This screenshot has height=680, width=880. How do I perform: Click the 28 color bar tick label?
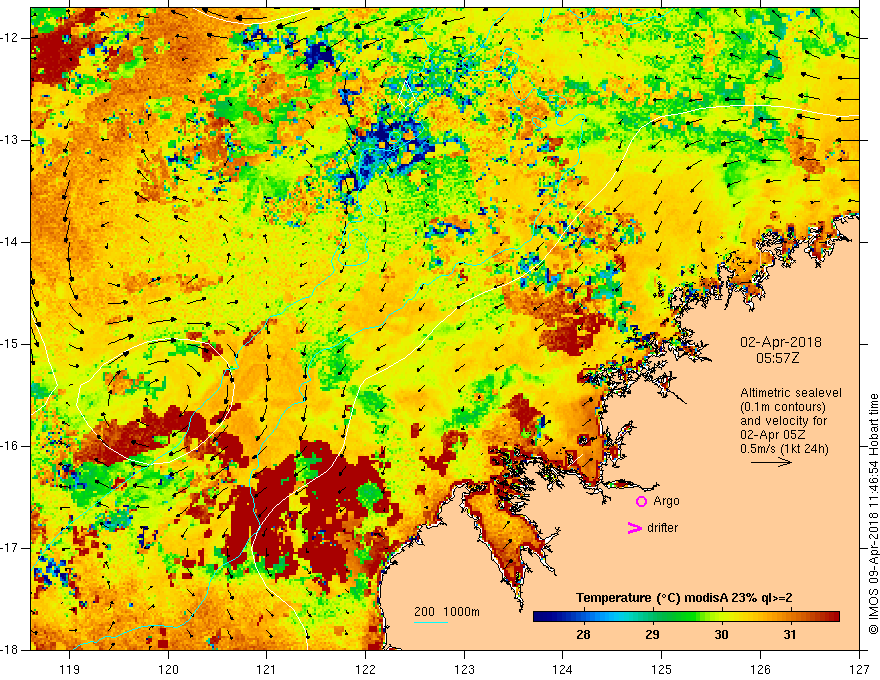(x=583, y=635)
